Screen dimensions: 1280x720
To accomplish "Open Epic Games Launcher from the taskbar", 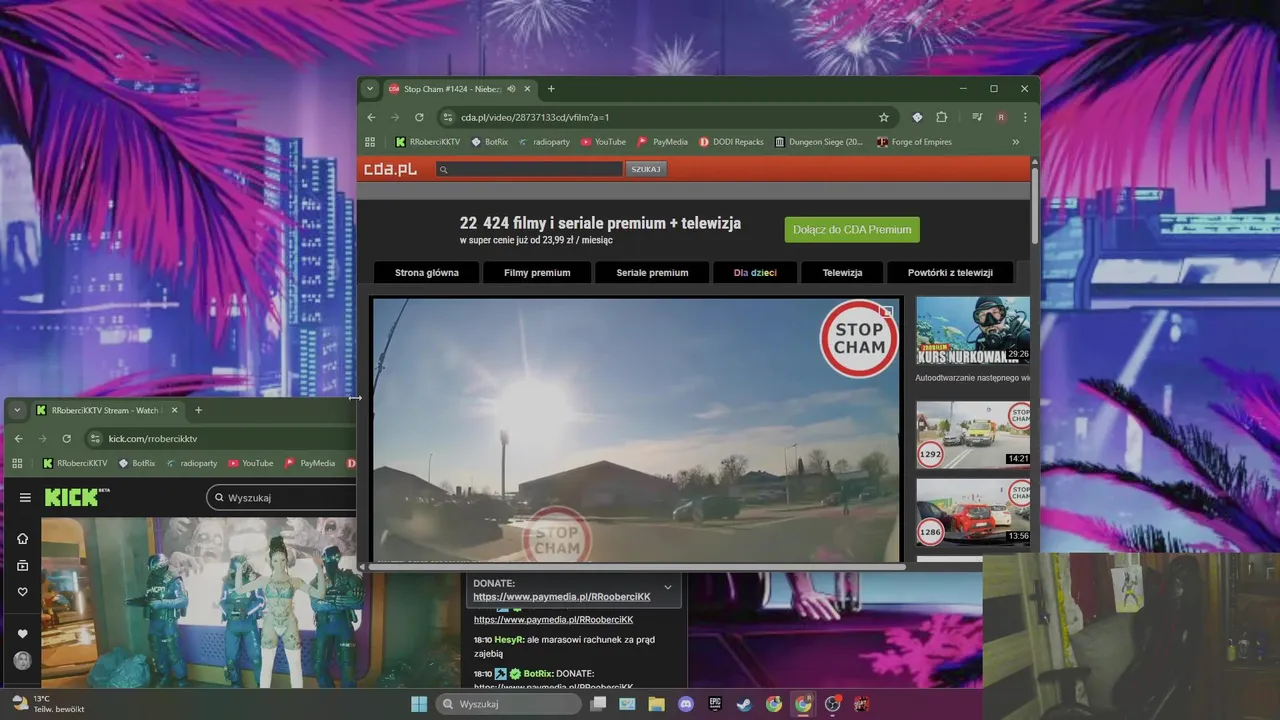I will click(715, 704).
